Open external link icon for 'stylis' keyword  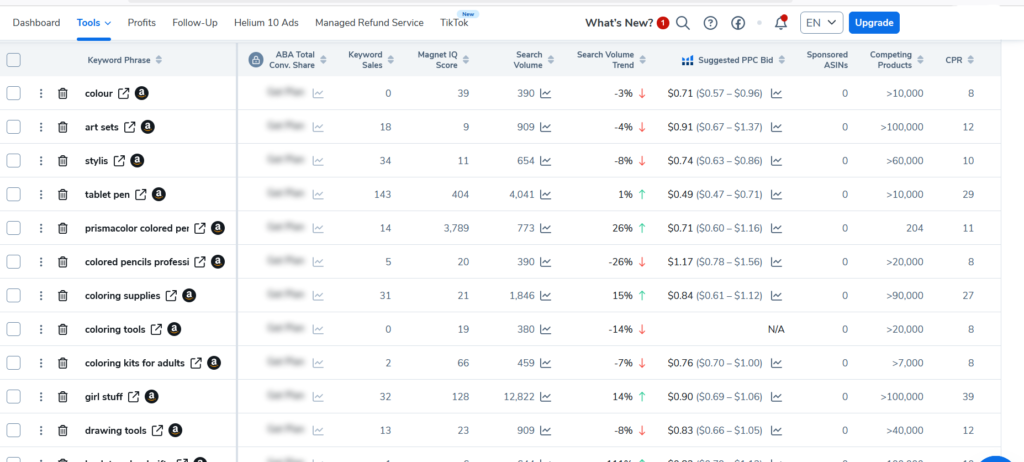point(119,160)
